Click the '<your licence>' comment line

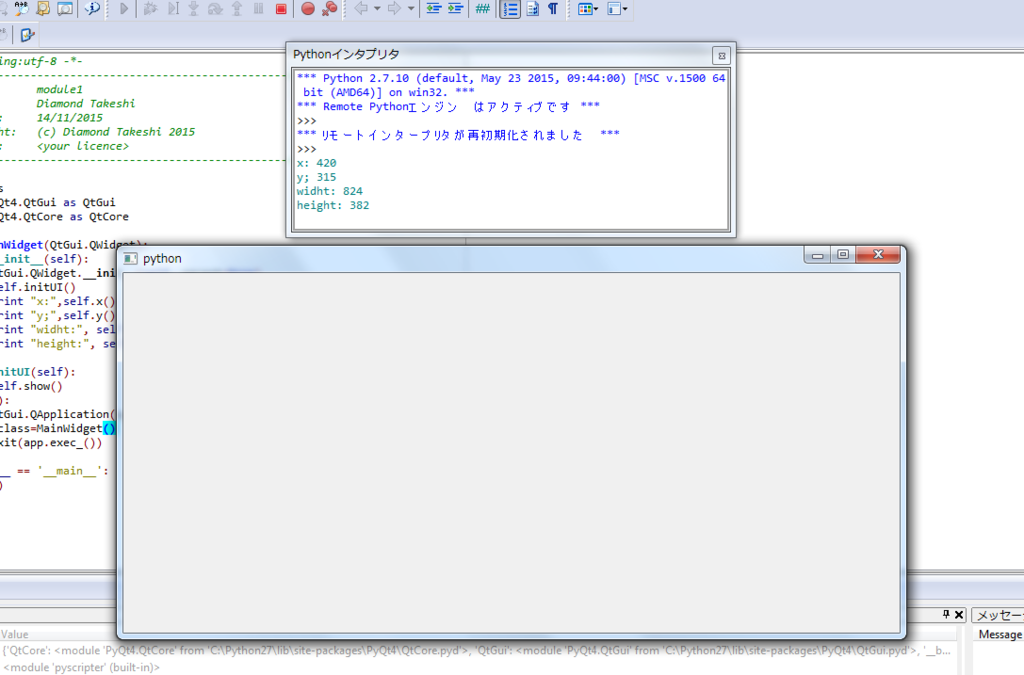click(82, 146)
